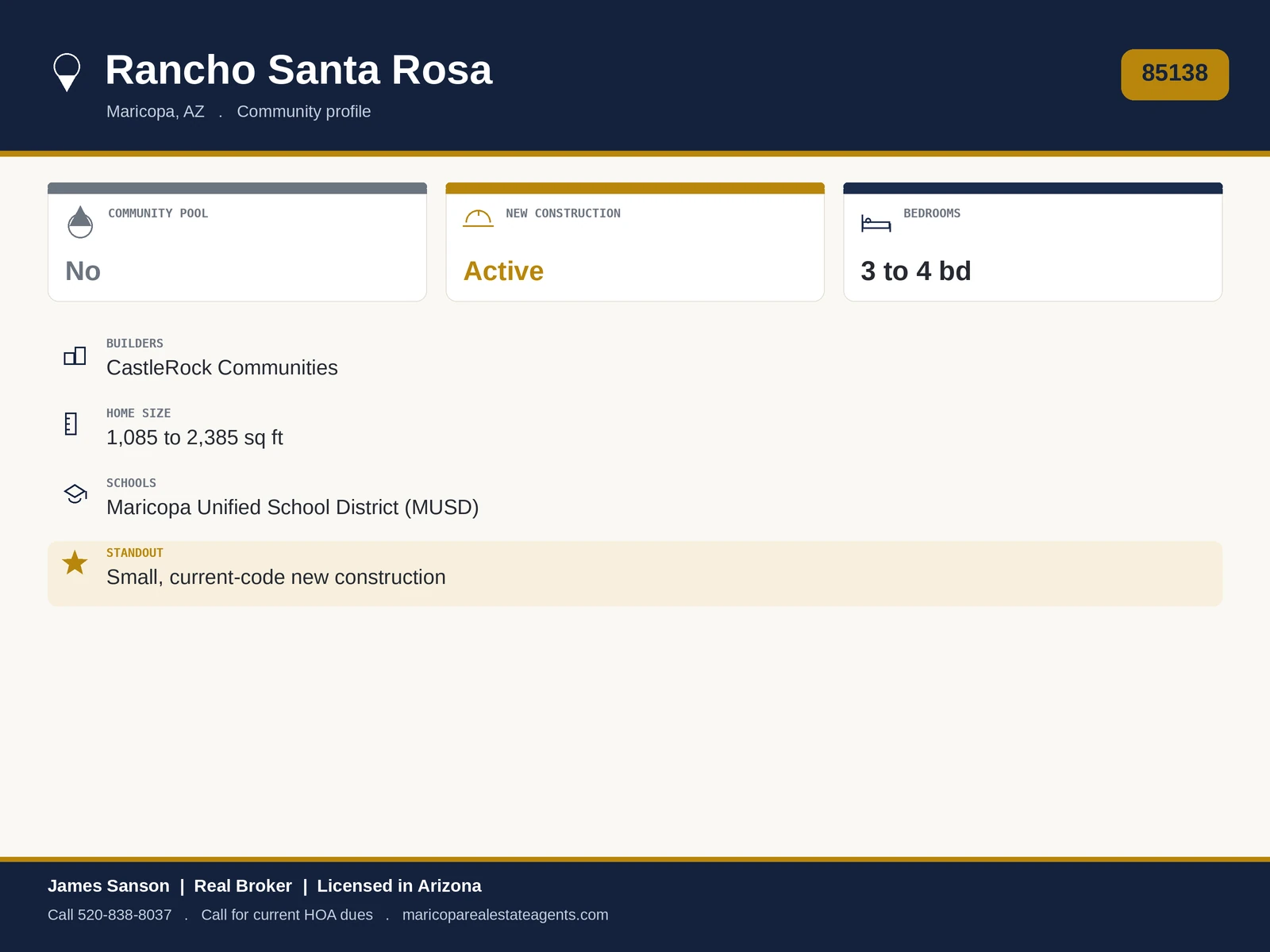Click the 'HOME SIZE' label
1270x952 pixels.
[139, 413]
